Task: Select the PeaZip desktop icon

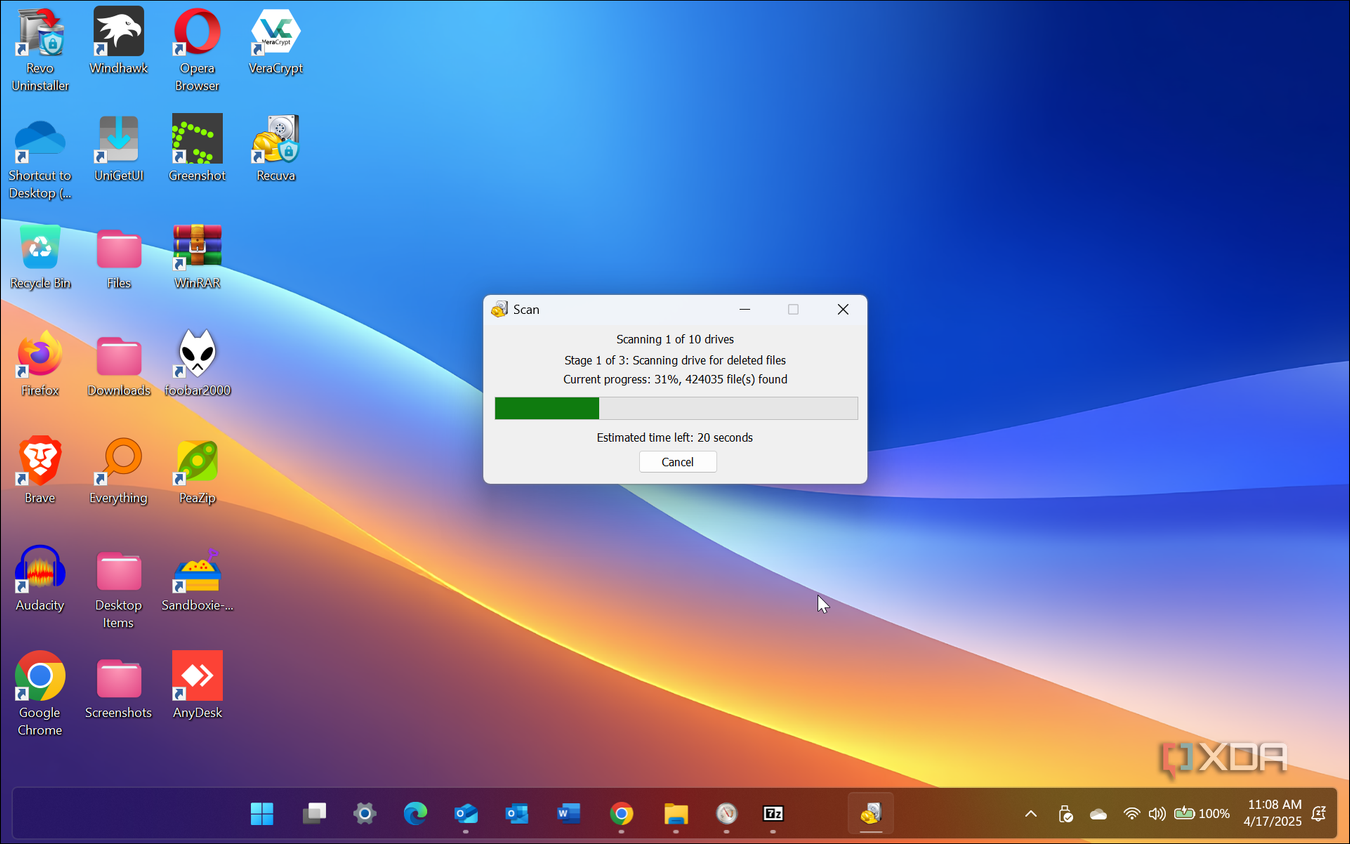Action: coord(197,471)
